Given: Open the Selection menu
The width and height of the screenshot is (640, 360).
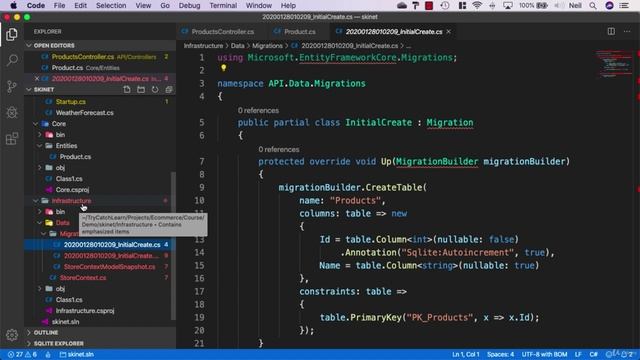Looking at the screenshot, I should [111, 5].
